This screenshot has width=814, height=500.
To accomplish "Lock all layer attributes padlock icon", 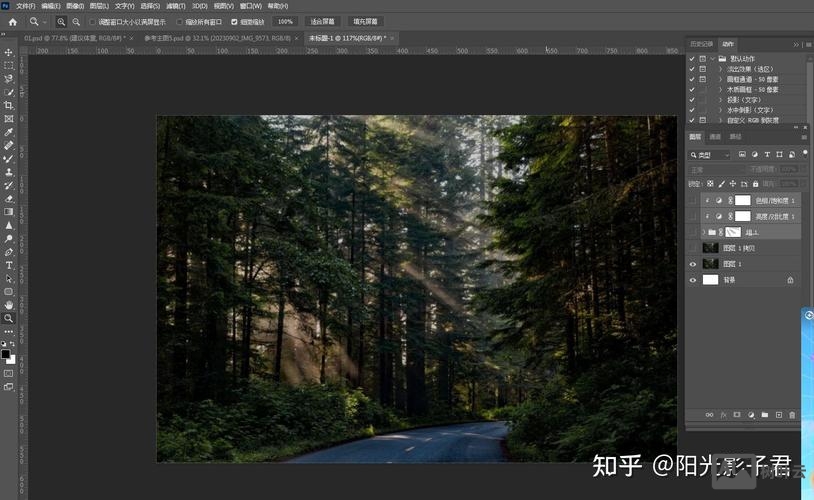I will click(x=755, y=184).
